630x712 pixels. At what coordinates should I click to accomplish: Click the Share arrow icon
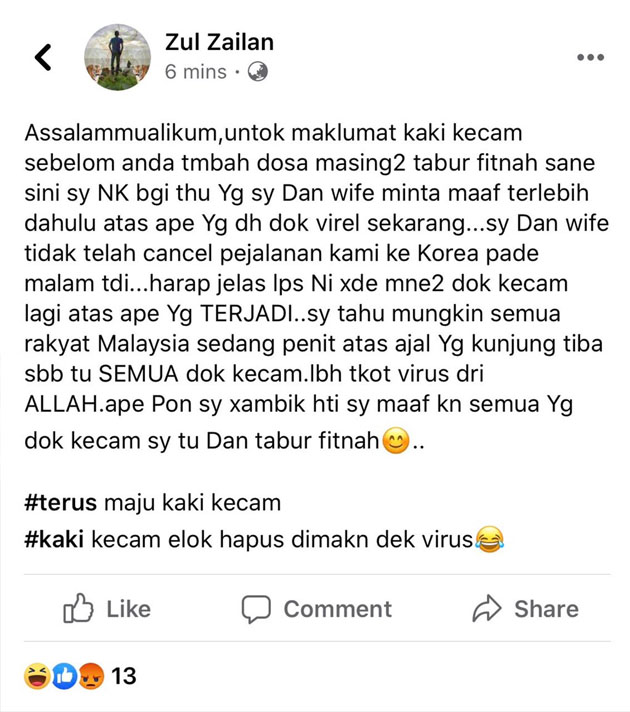click(487, 608)
